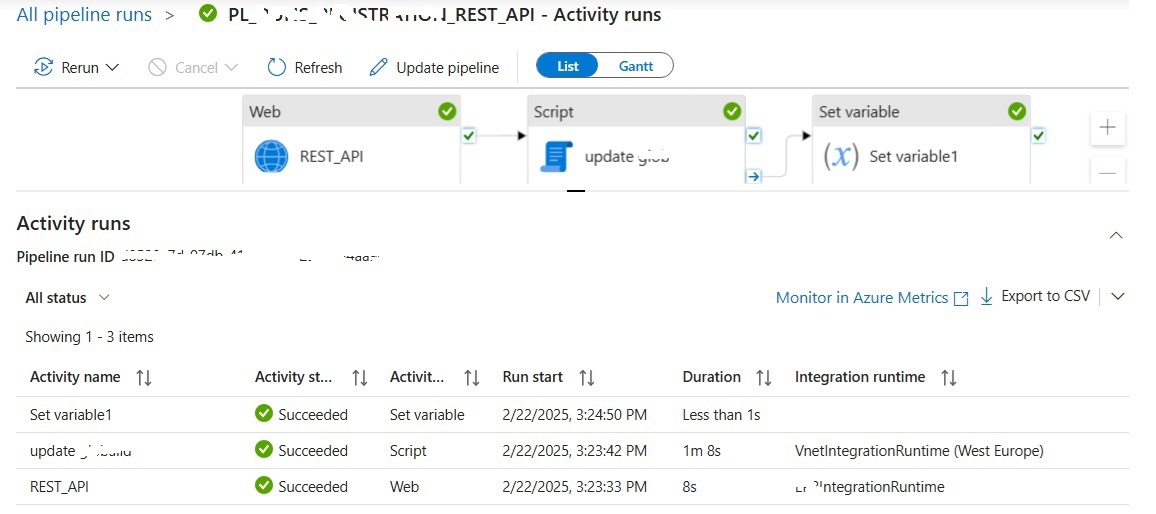Click the external link icon by Azure Metrics

[x=961, y=299]
